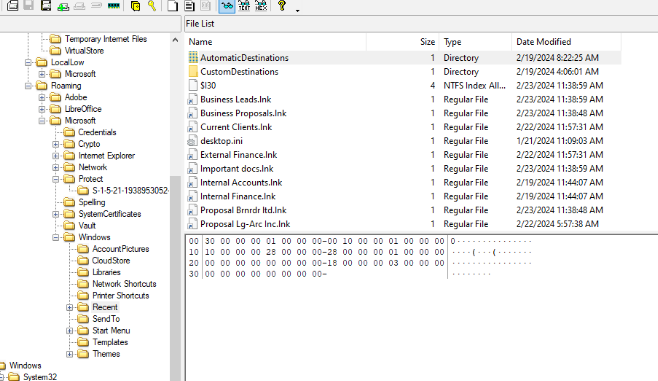This screenshot has height=381, width=658.
Task: Expand the Internet Explorer tree node
Action: pos(55,156)
